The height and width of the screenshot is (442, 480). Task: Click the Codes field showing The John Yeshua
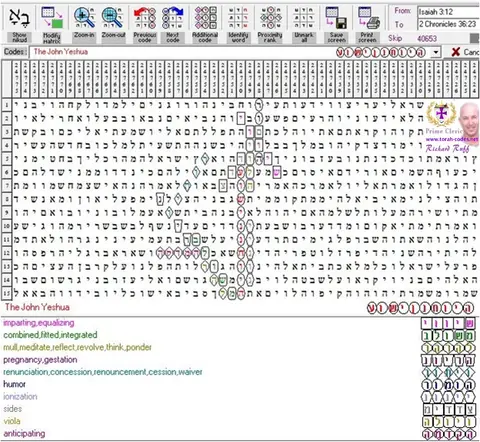pyautogui.click(x=230, y=52)
